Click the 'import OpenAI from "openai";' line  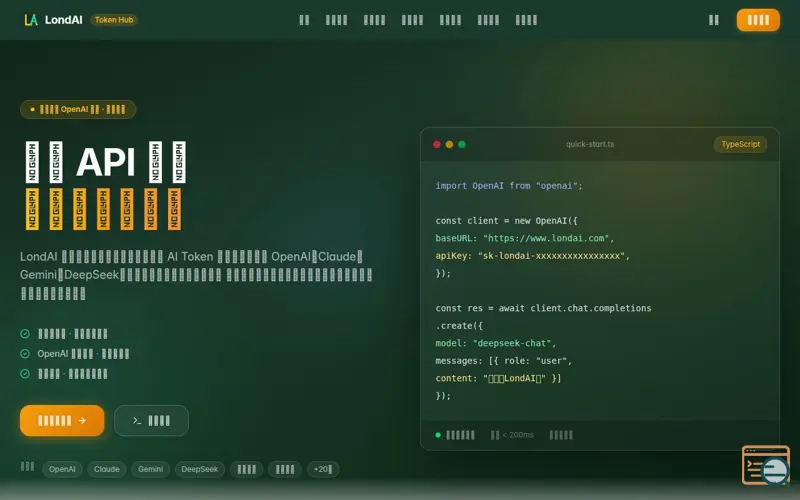[x=509, y=186]
